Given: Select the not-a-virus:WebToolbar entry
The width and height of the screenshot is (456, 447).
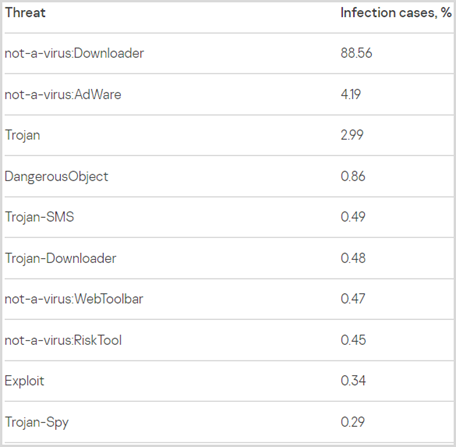Looking at the screenshot, I should 74,299.
